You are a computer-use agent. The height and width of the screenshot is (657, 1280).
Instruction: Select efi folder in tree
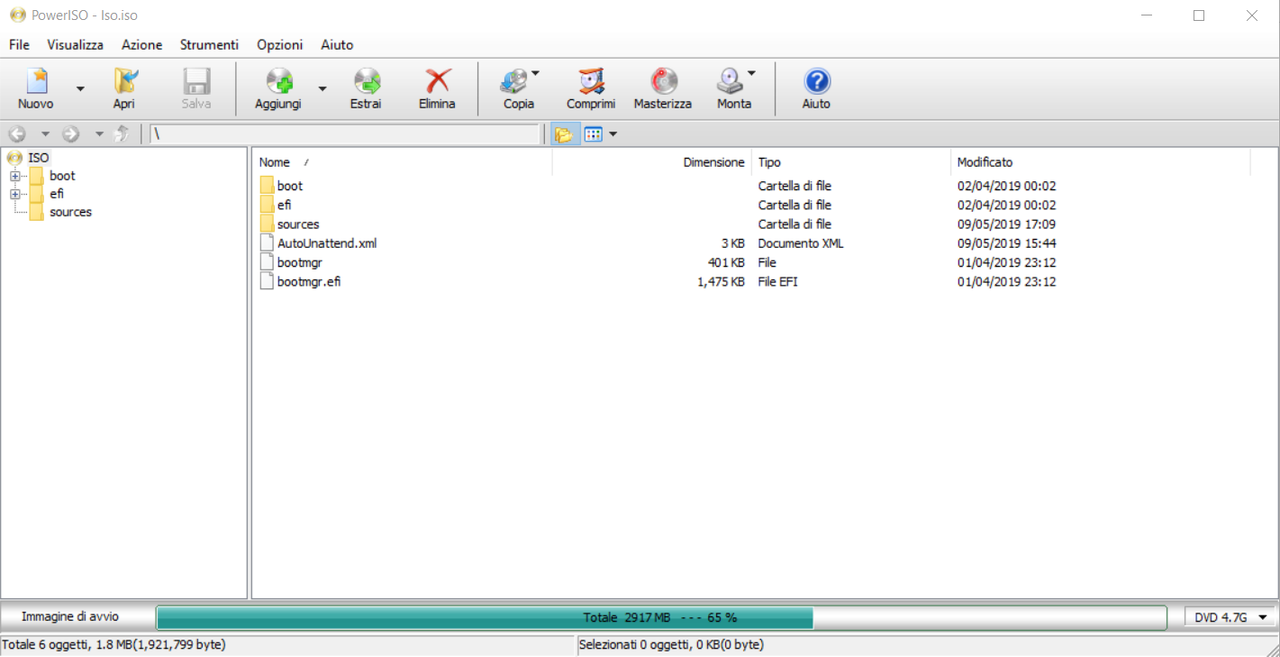(x=57, y=194)
